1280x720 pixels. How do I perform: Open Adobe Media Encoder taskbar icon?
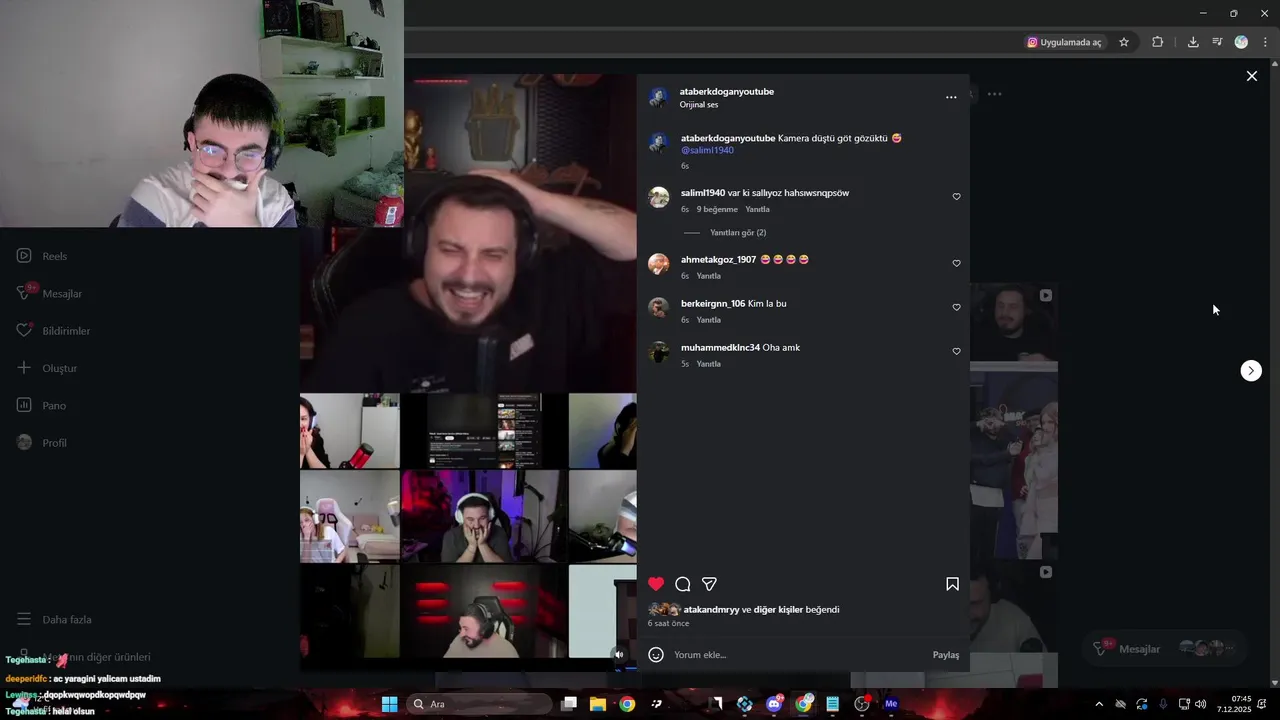891,704
